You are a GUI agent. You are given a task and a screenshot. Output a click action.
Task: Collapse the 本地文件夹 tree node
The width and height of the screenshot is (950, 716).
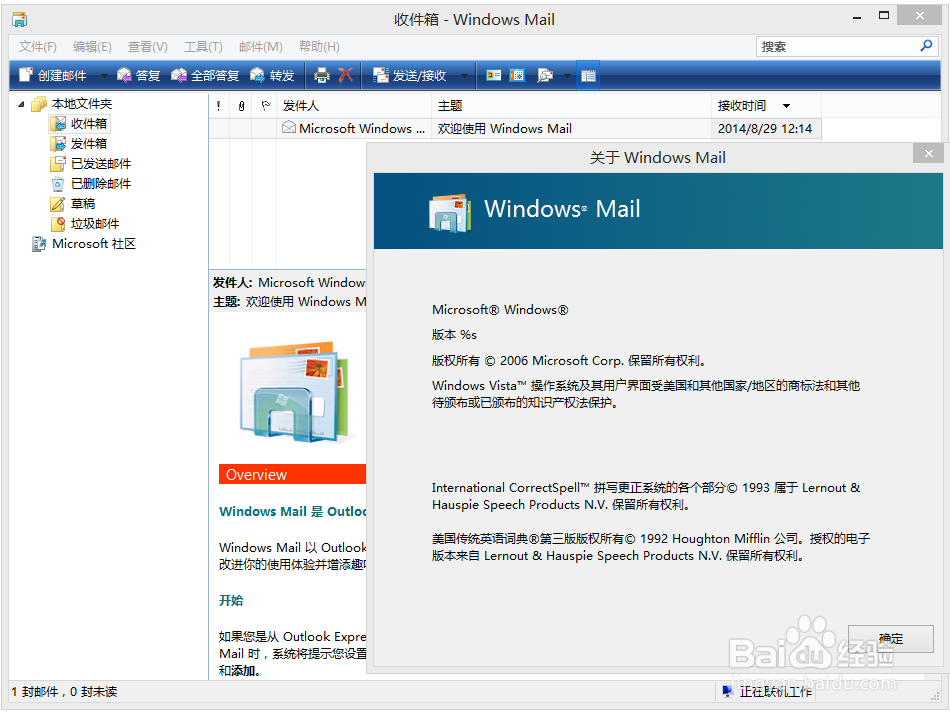click(x=21, y=104)
